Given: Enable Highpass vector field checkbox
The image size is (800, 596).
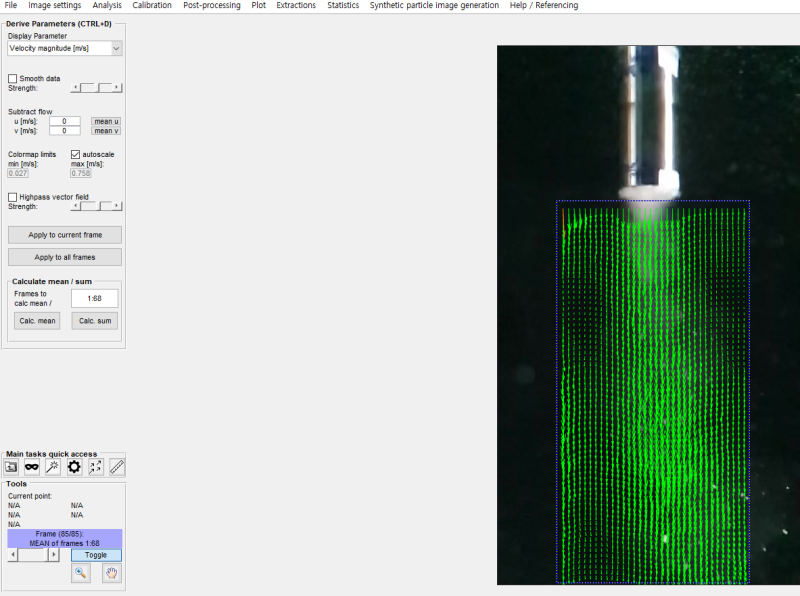Looking at the screenshot, I should 13,197.
